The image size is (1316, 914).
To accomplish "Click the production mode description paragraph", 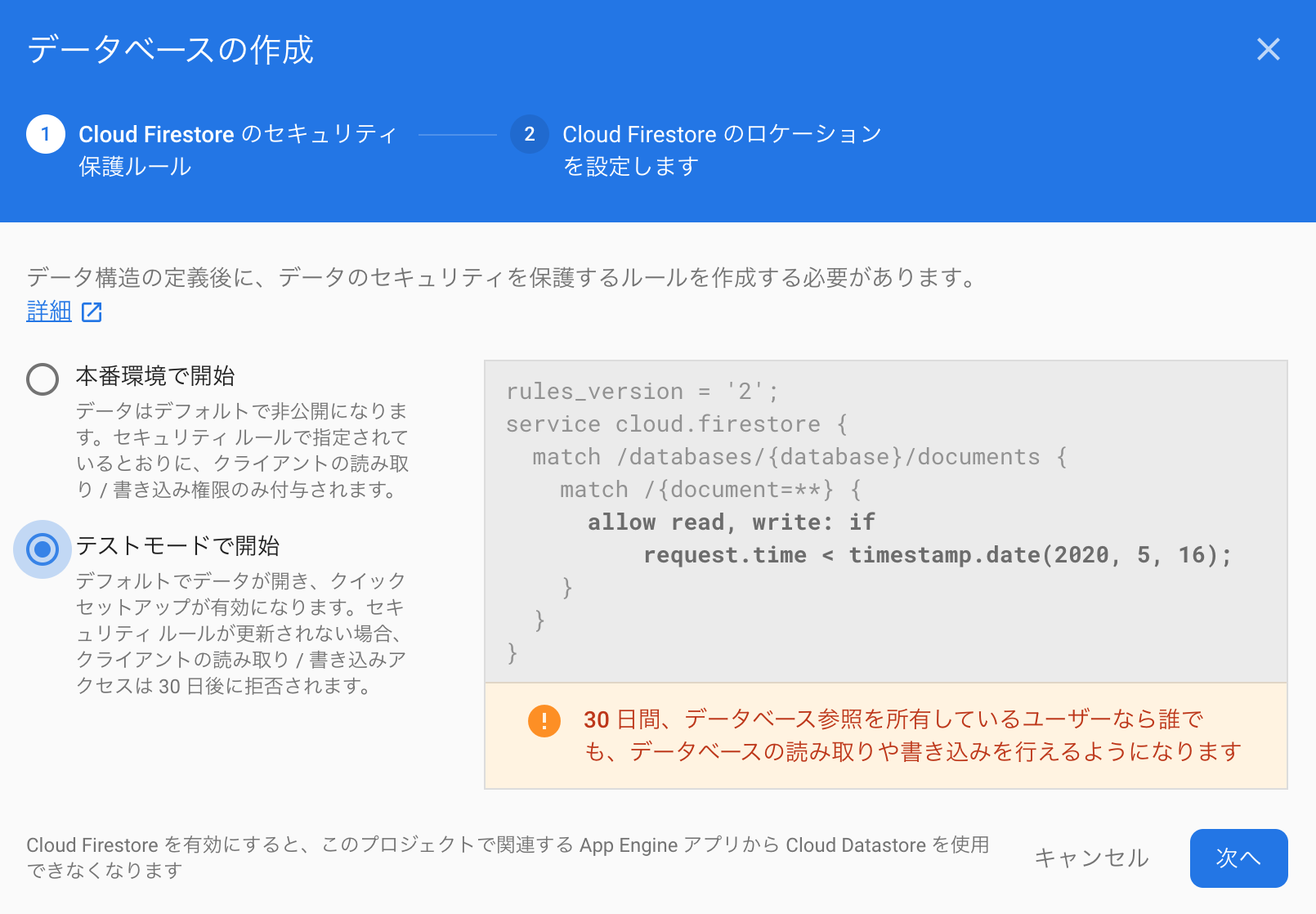I will click(243, 450).
